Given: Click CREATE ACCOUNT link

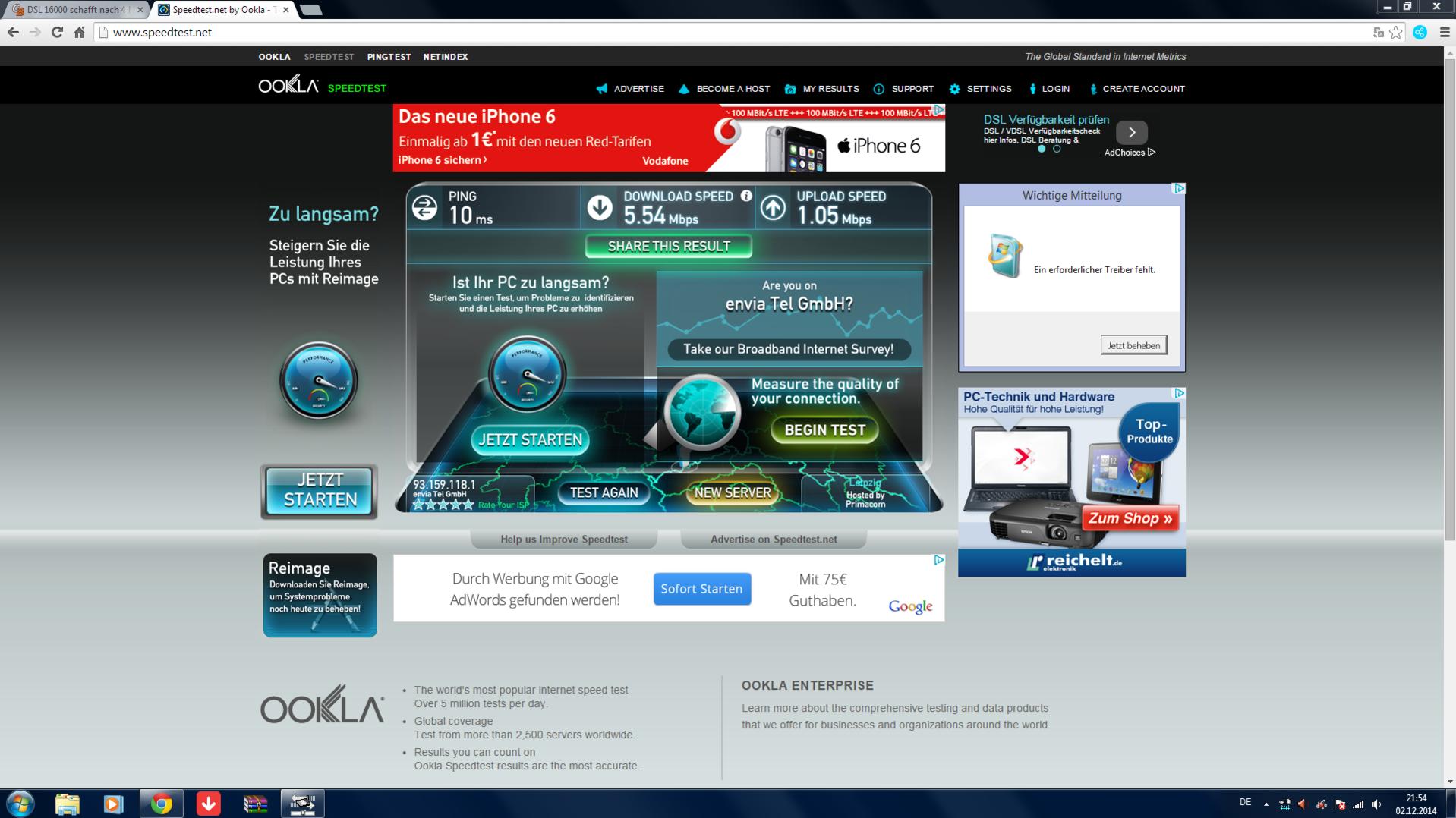Looking at the screenshot, I should click(1136, 89).
